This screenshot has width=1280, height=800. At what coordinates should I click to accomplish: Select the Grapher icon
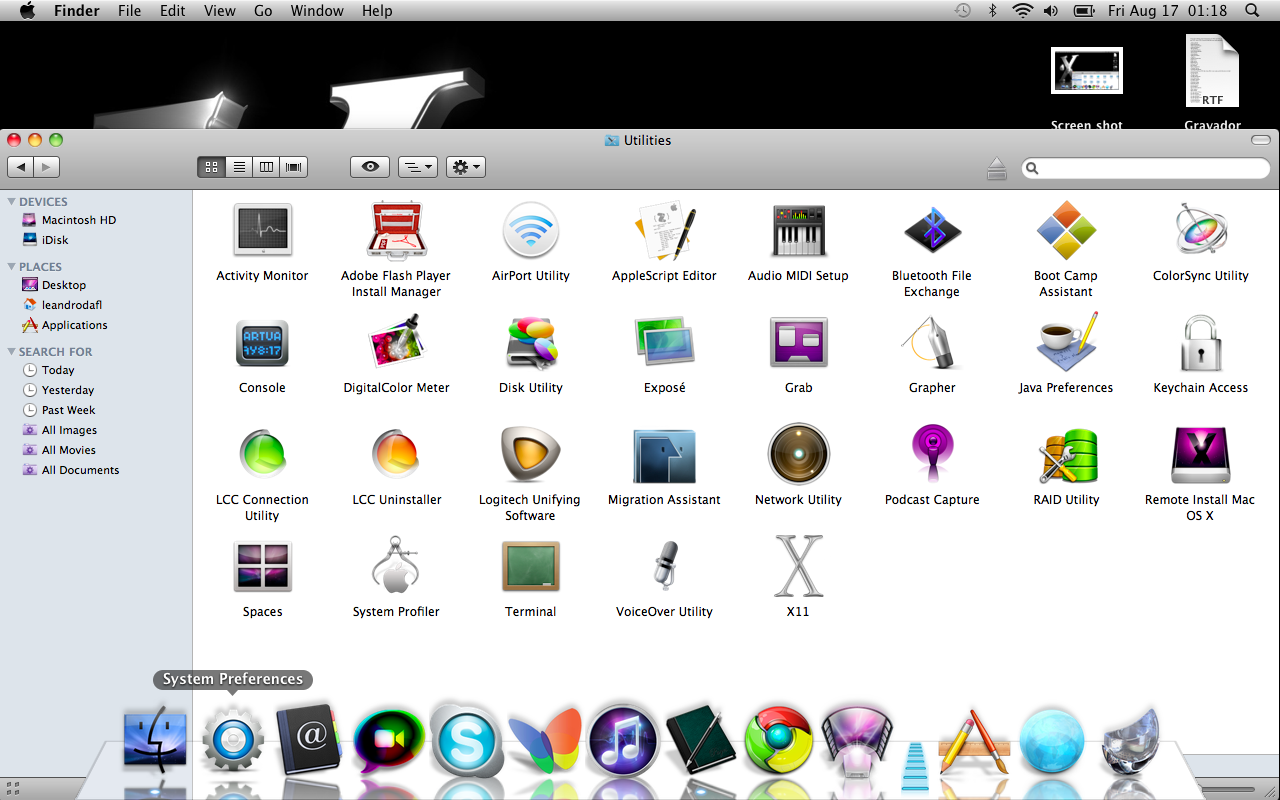[x=932, y=343]
